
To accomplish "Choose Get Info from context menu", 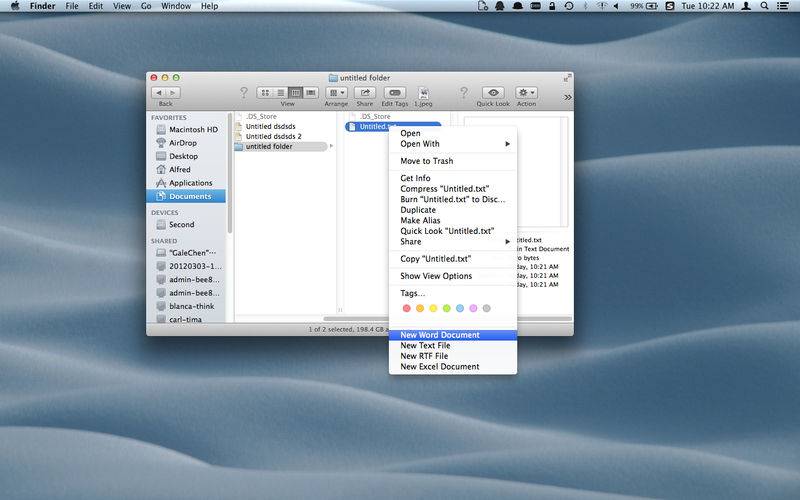I will (453, 178).
